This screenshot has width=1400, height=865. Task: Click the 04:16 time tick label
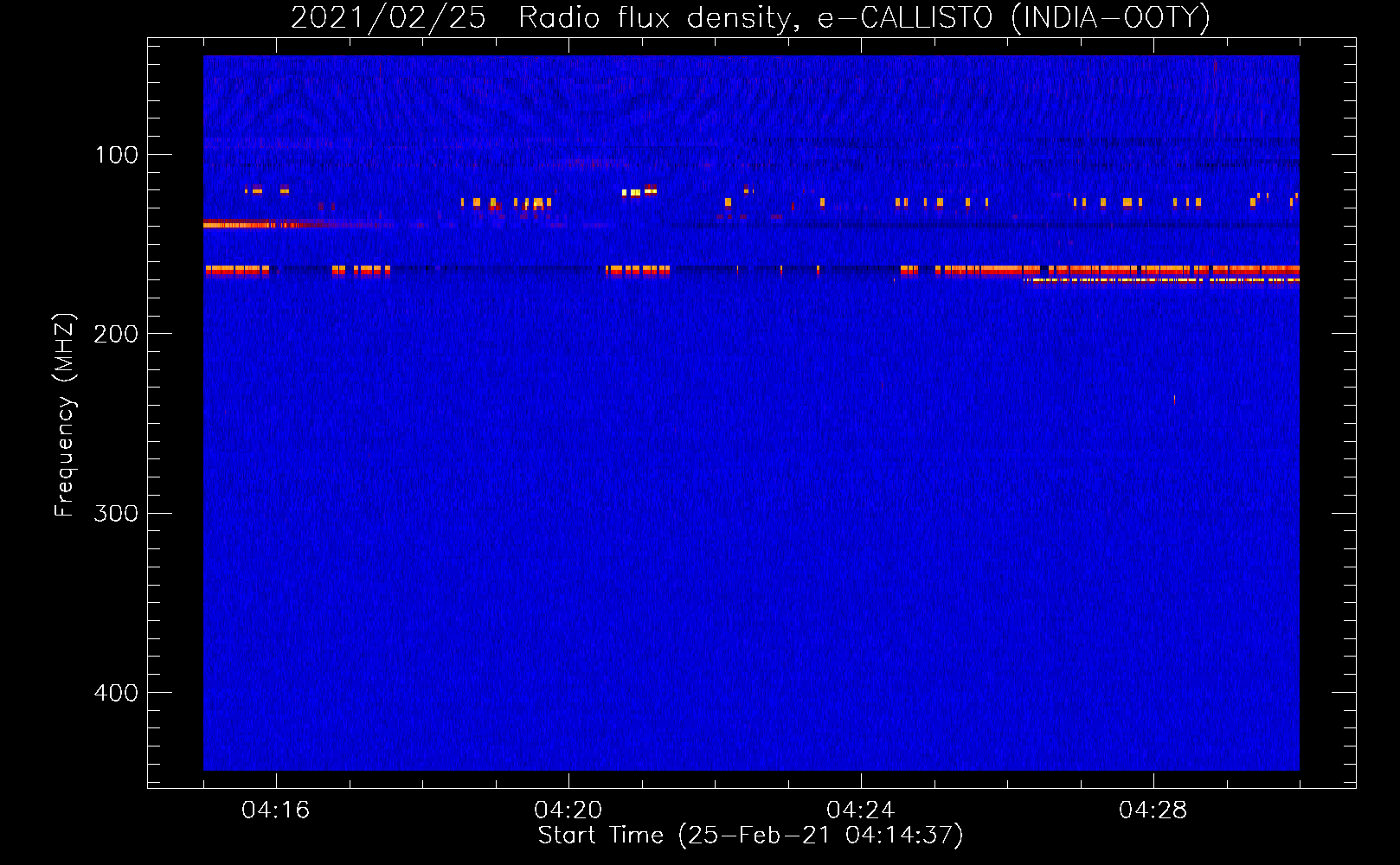pos(276,811)
